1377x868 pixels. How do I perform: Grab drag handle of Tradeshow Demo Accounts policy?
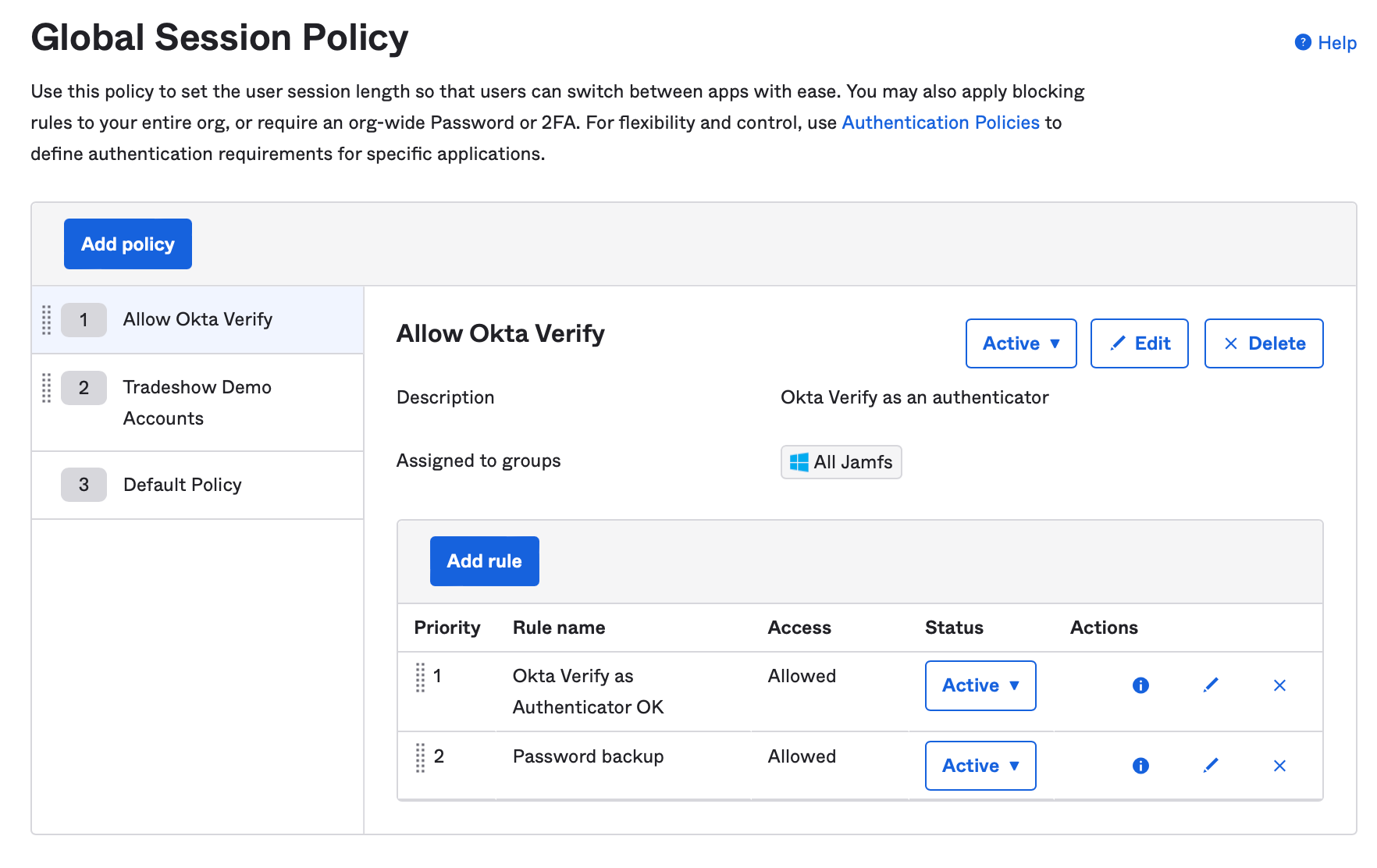pyautogui.click(x=46, y=388)
